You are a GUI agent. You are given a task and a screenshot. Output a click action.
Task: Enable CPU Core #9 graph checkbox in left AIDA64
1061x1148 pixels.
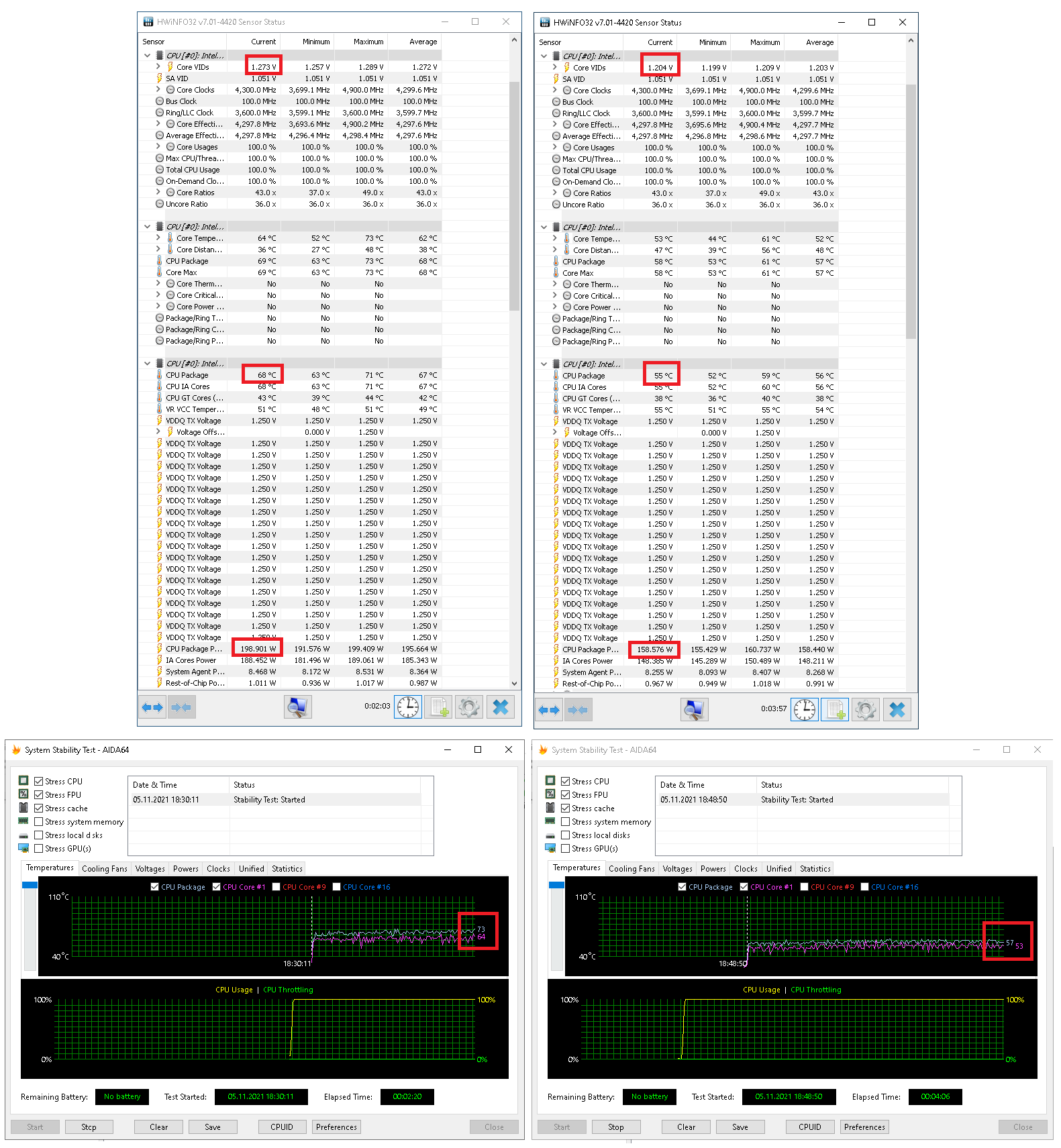pyautogui.click(x=276, y=887)
